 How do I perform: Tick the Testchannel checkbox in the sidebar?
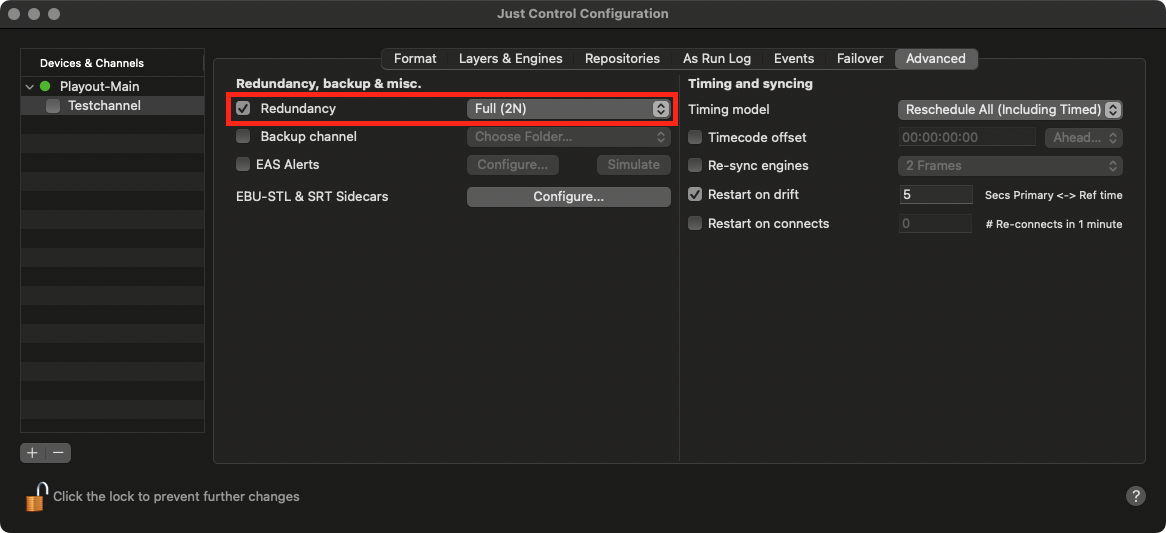pyautogui.click(x=54, y=106)
